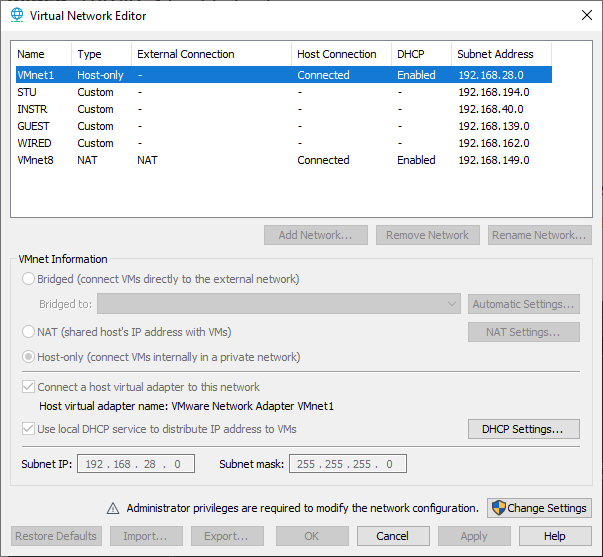Viewport: 603px width, 557px height.
Task: Open Automatic Settings
Action: click(524, 304)
